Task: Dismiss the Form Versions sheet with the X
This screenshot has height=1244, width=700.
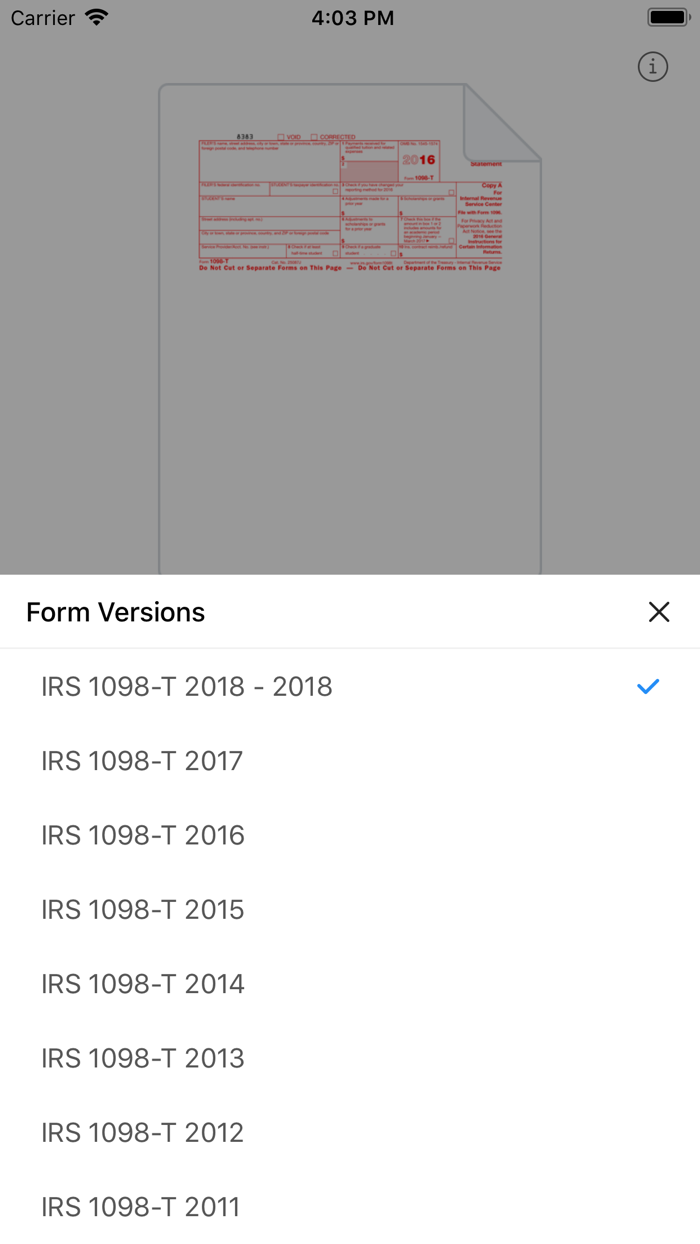Action: click(659, 611)
